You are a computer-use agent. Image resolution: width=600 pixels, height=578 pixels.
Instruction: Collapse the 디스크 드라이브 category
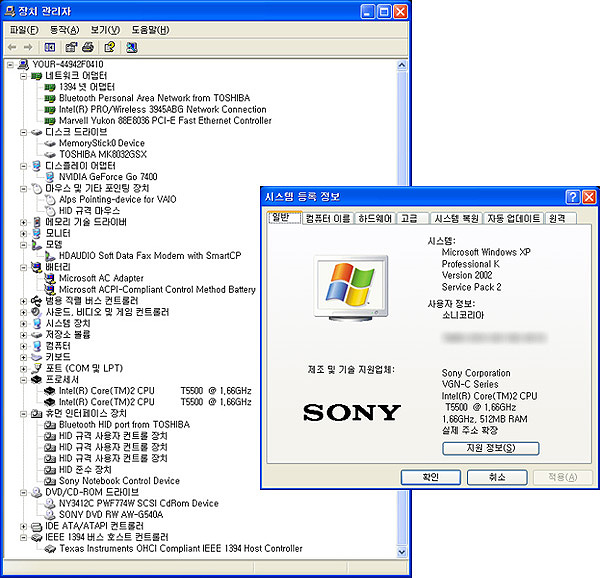[x=23, y=132]
